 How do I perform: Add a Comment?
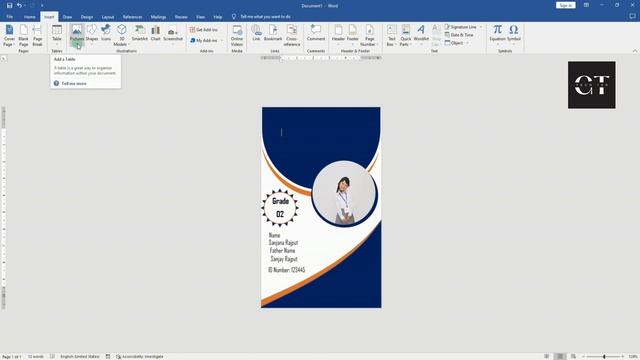point(316,33)
